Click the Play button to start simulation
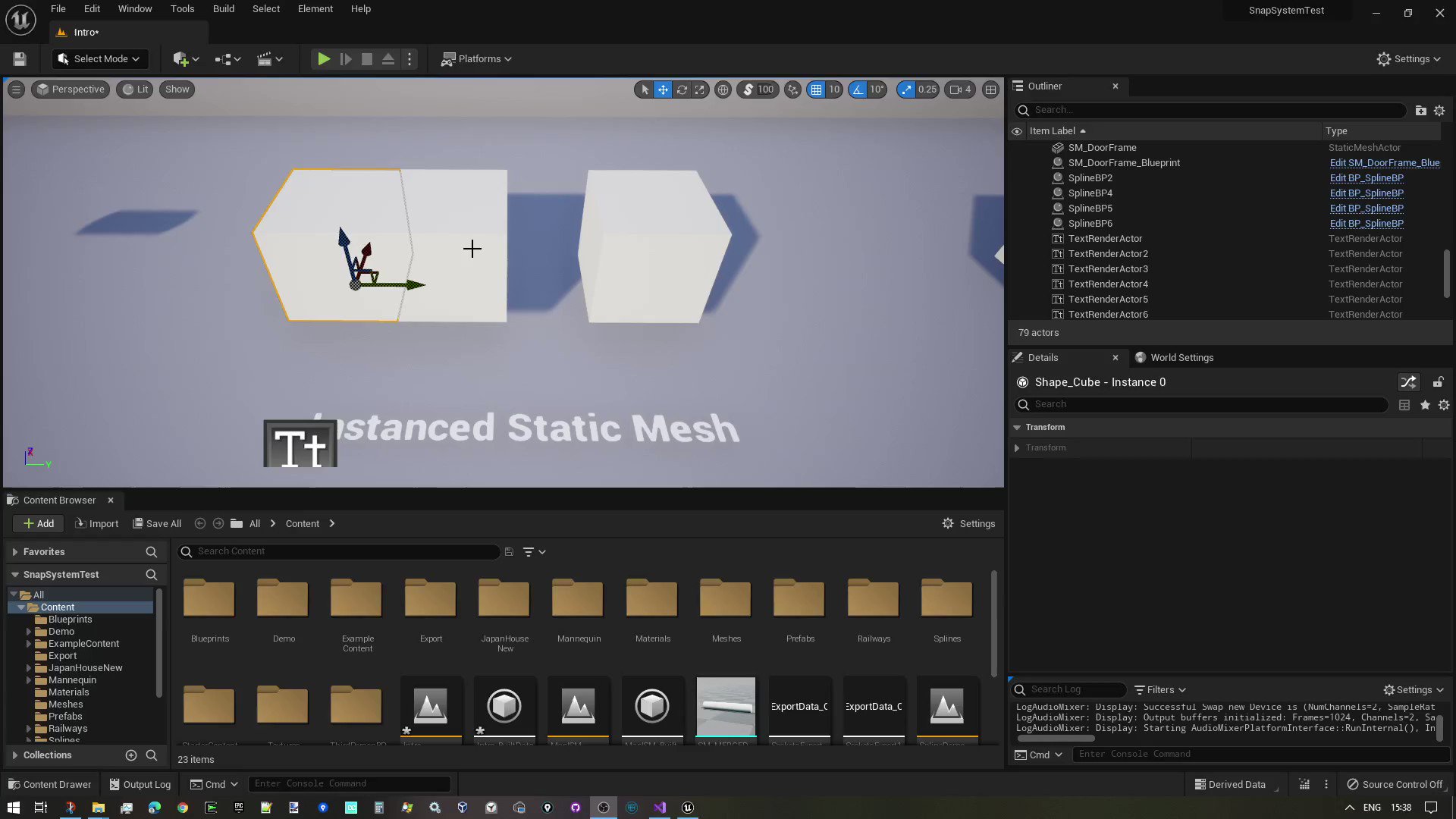1456x819 pixels. tap(324, 58)
